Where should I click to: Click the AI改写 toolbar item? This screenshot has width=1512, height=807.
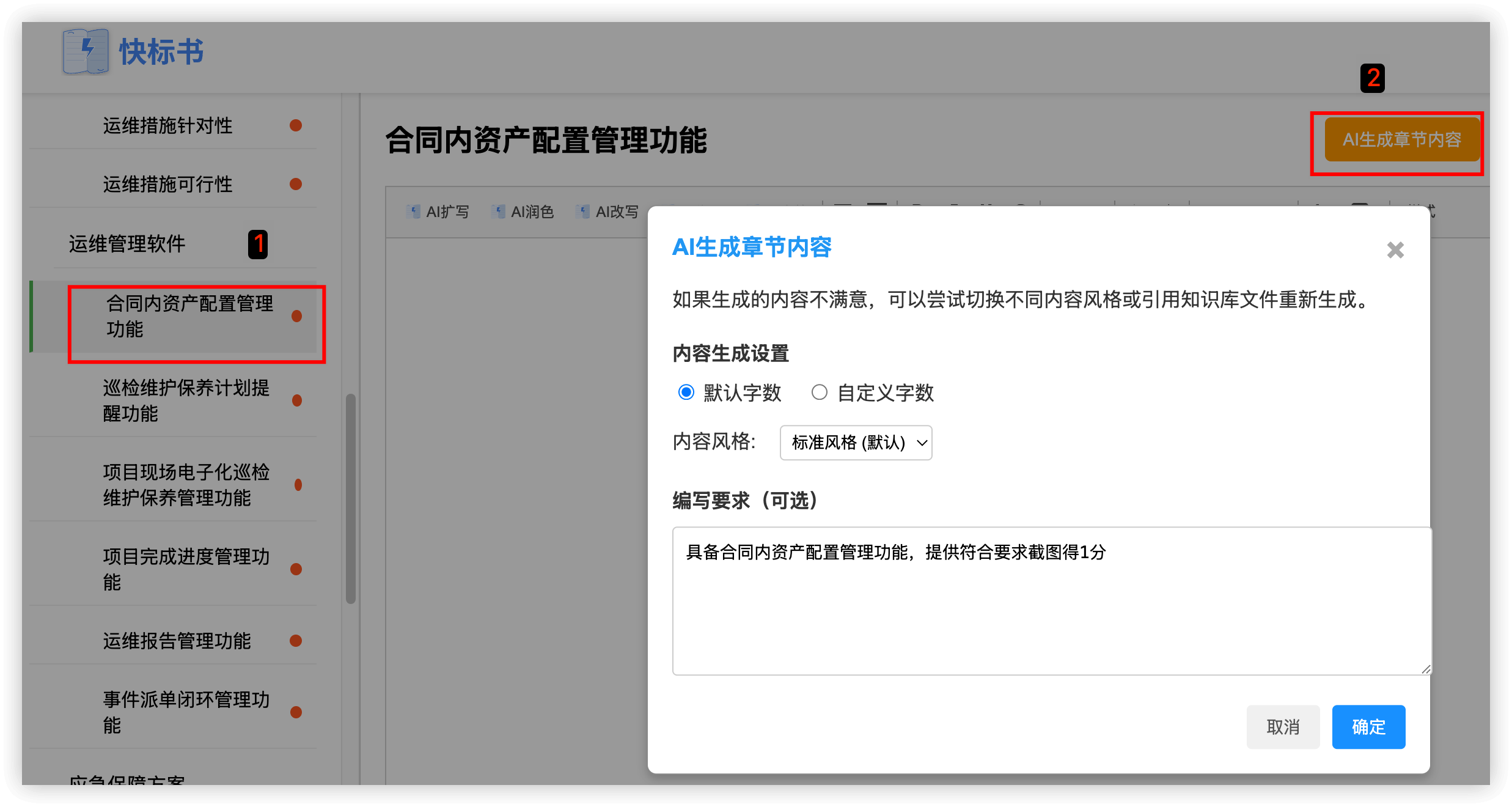(x=607, y=212)
